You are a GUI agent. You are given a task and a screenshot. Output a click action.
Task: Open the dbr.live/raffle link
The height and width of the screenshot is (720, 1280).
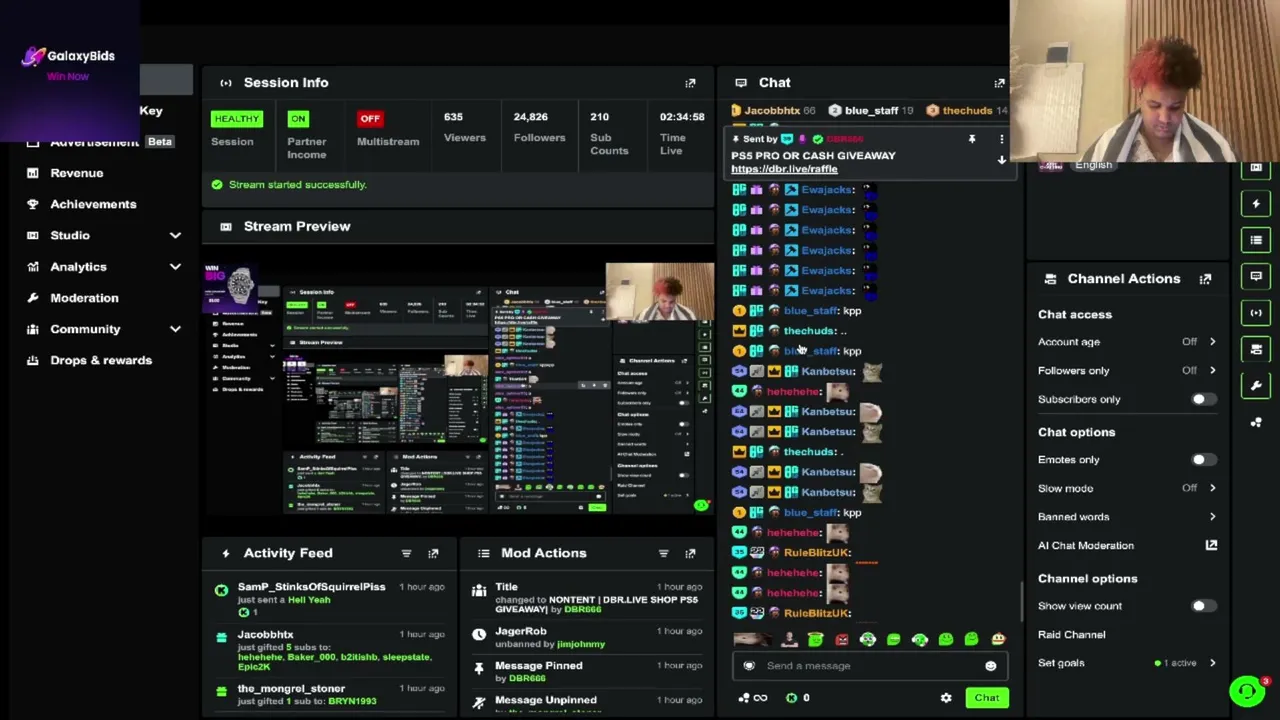click(784, 169)
